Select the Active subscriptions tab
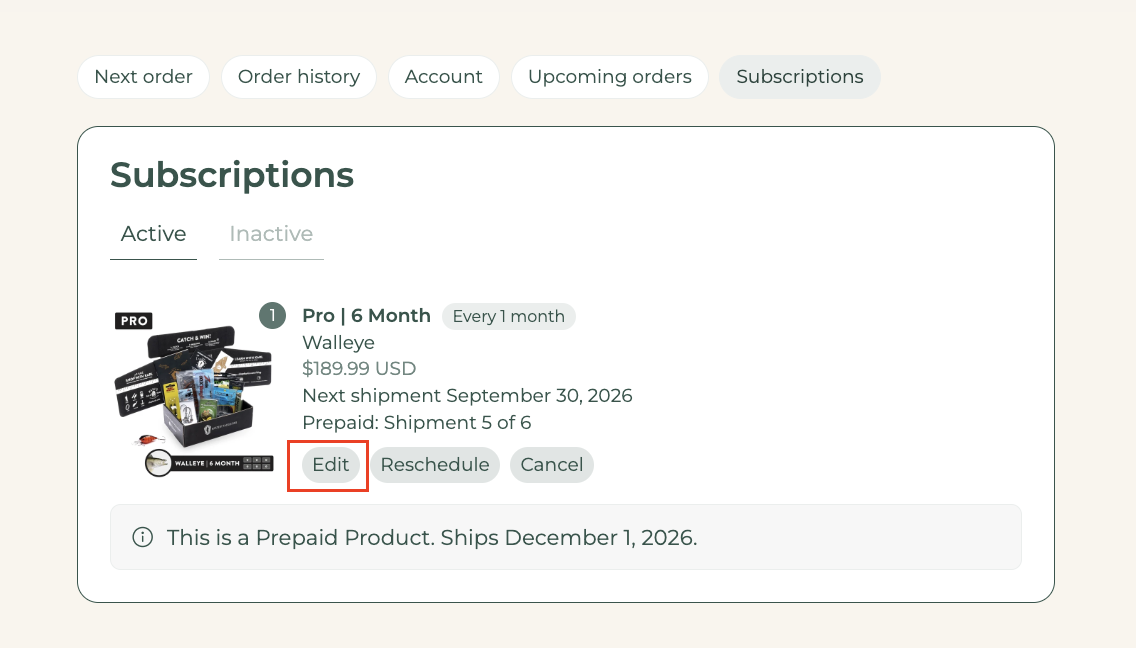1136x648 pixels. click(x=154, y=234)
